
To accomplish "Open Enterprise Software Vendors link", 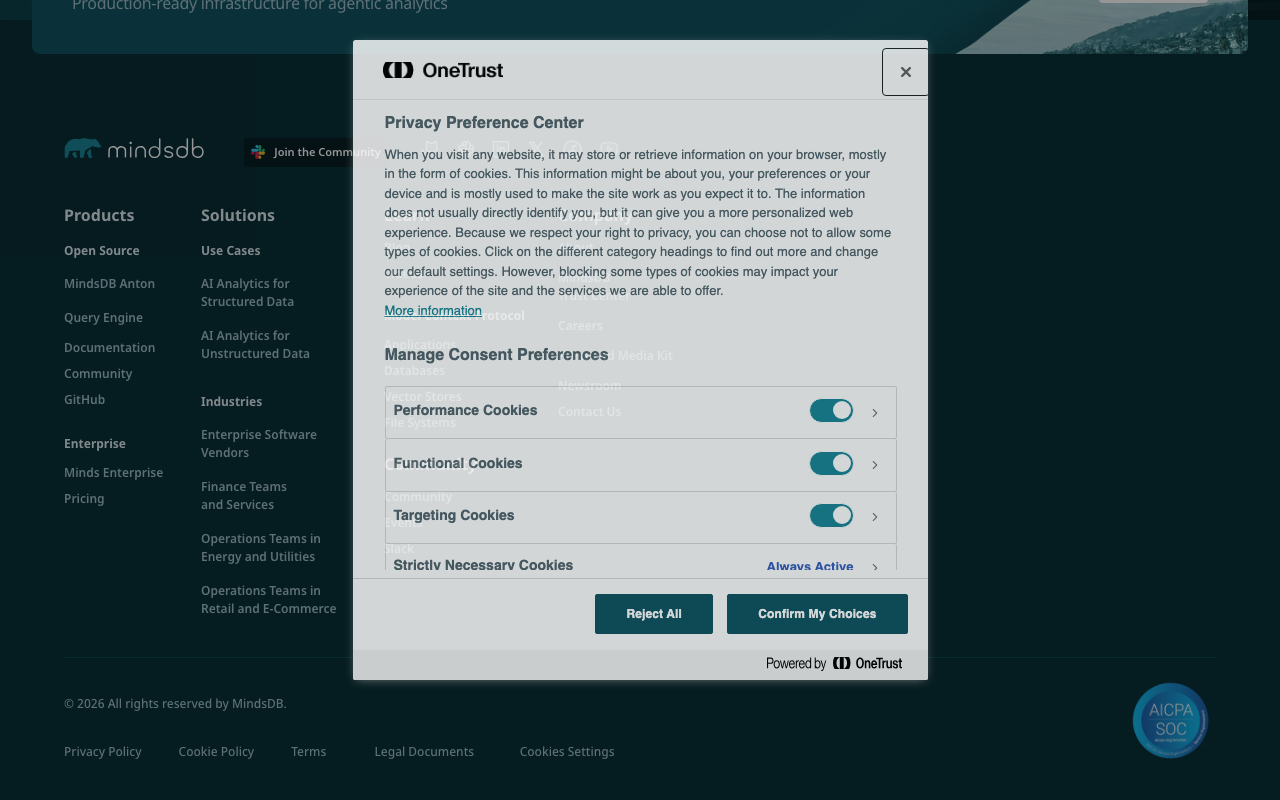I will 259,444.
